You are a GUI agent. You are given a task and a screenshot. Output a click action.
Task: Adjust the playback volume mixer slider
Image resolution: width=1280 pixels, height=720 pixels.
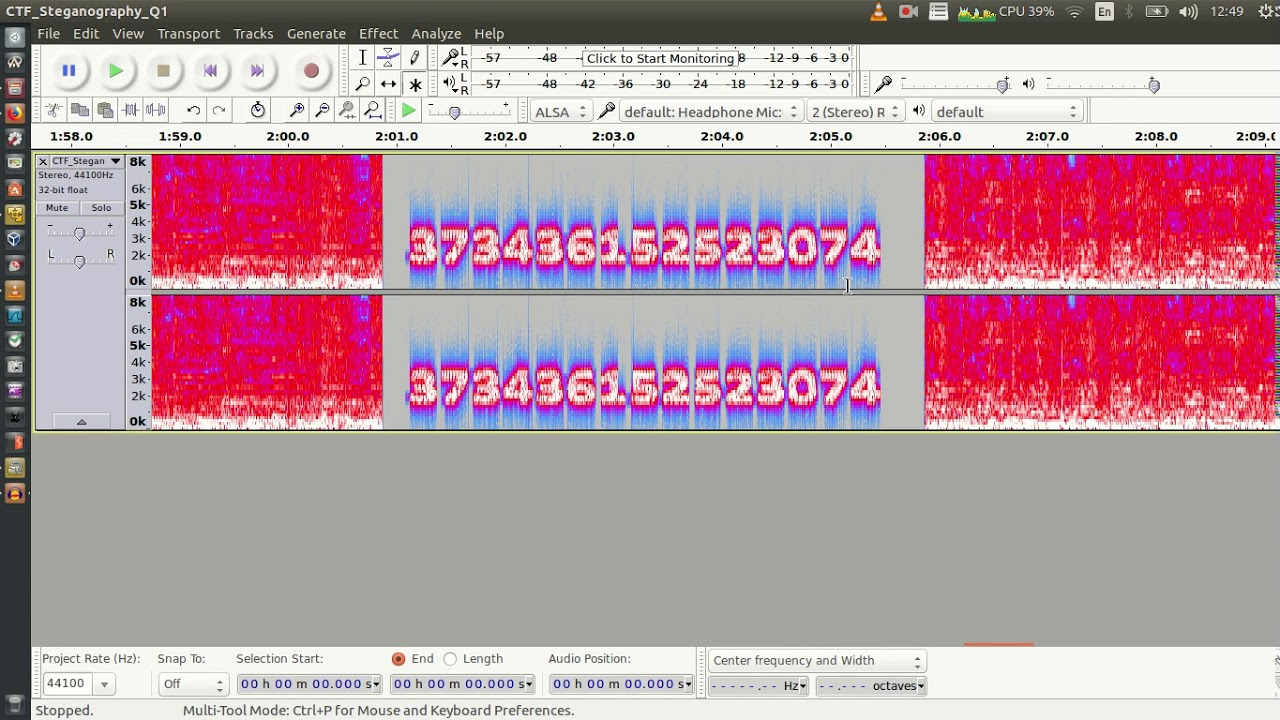point(1154,86)
